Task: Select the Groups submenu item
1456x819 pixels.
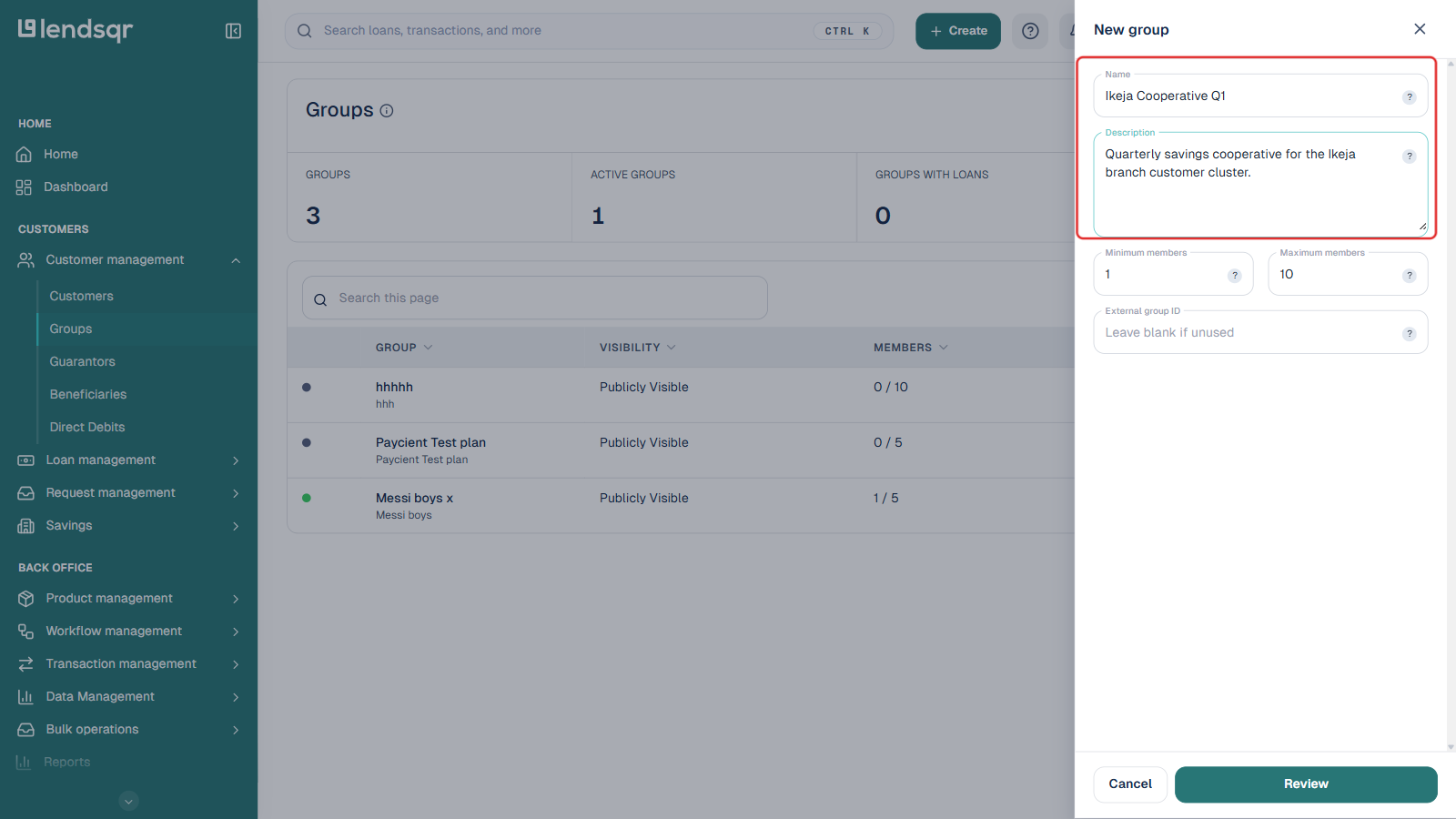Action: tap(71, 329)
